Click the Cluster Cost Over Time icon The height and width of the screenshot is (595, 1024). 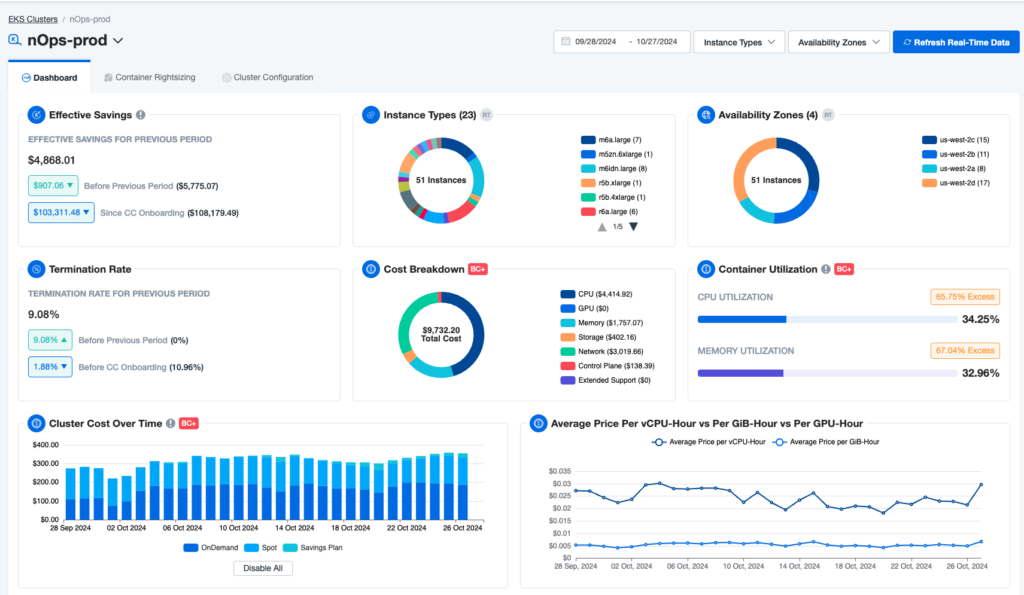point(35,424)
